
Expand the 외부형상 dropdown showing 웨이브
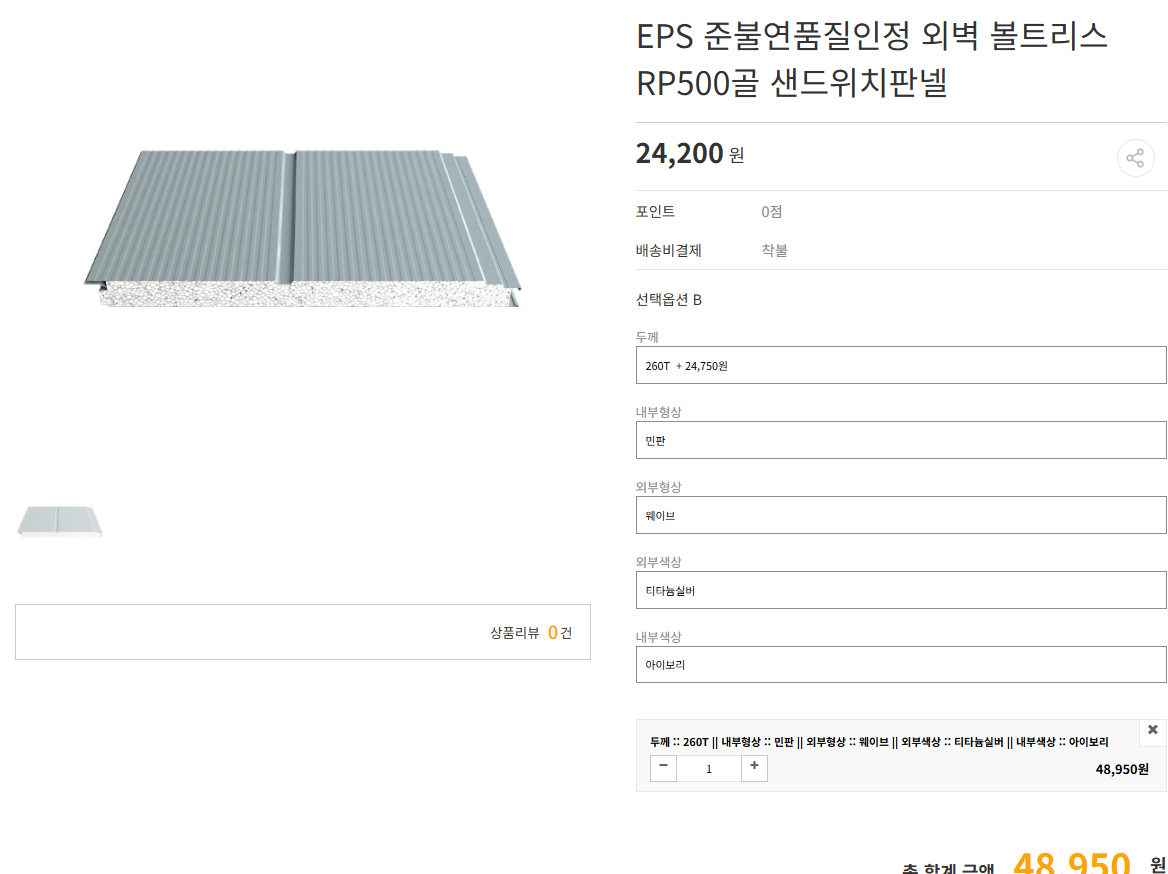(900, 515)
